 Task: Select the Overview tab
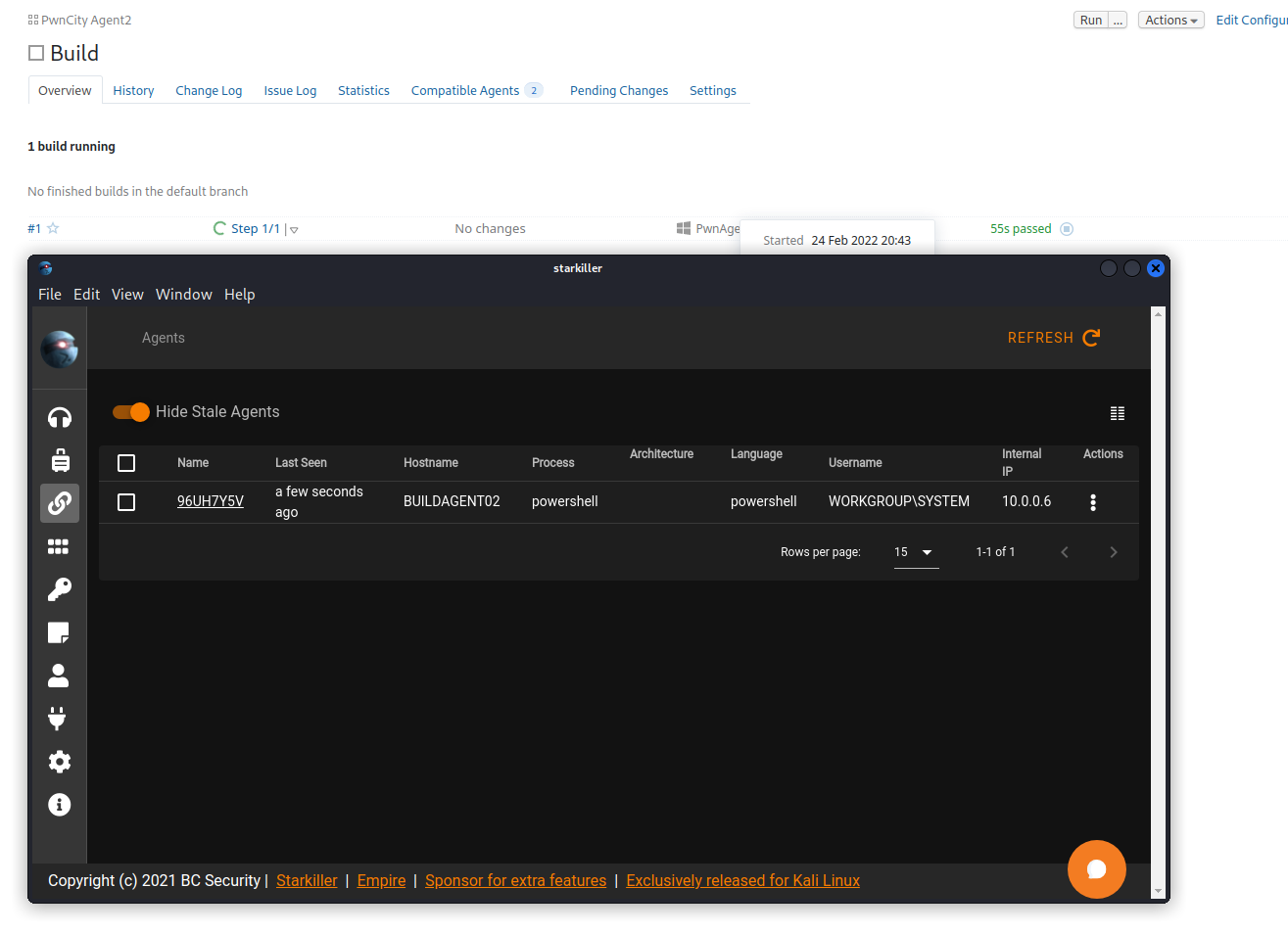click(x=65, y=90)
